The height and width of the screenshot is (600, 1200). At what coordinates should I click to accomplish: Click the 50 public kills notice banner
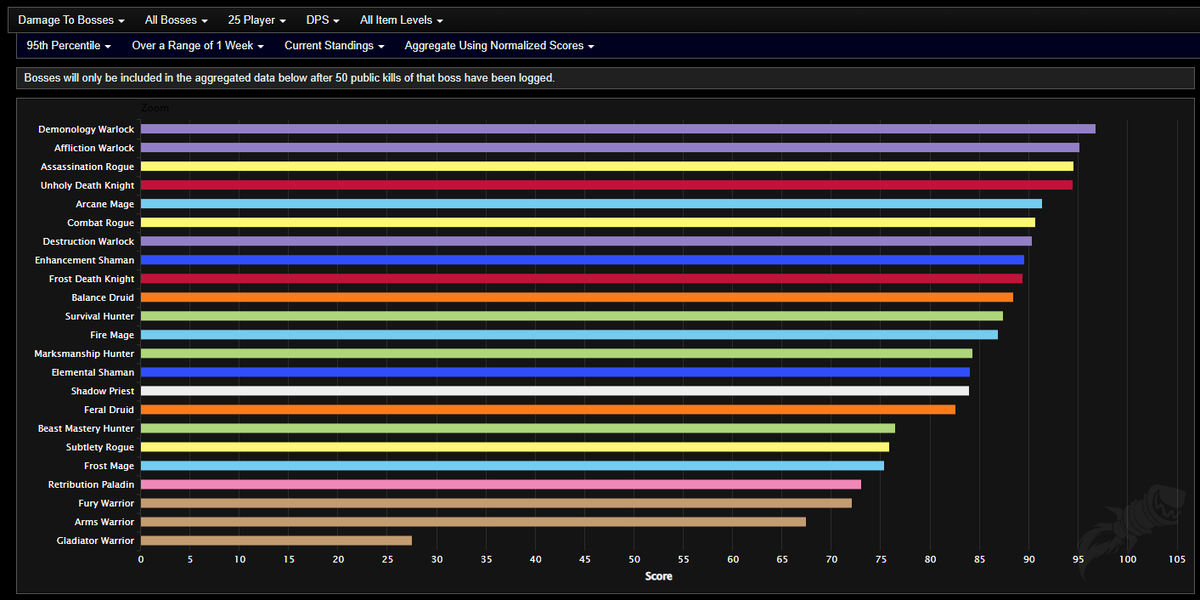click(600, 78)
